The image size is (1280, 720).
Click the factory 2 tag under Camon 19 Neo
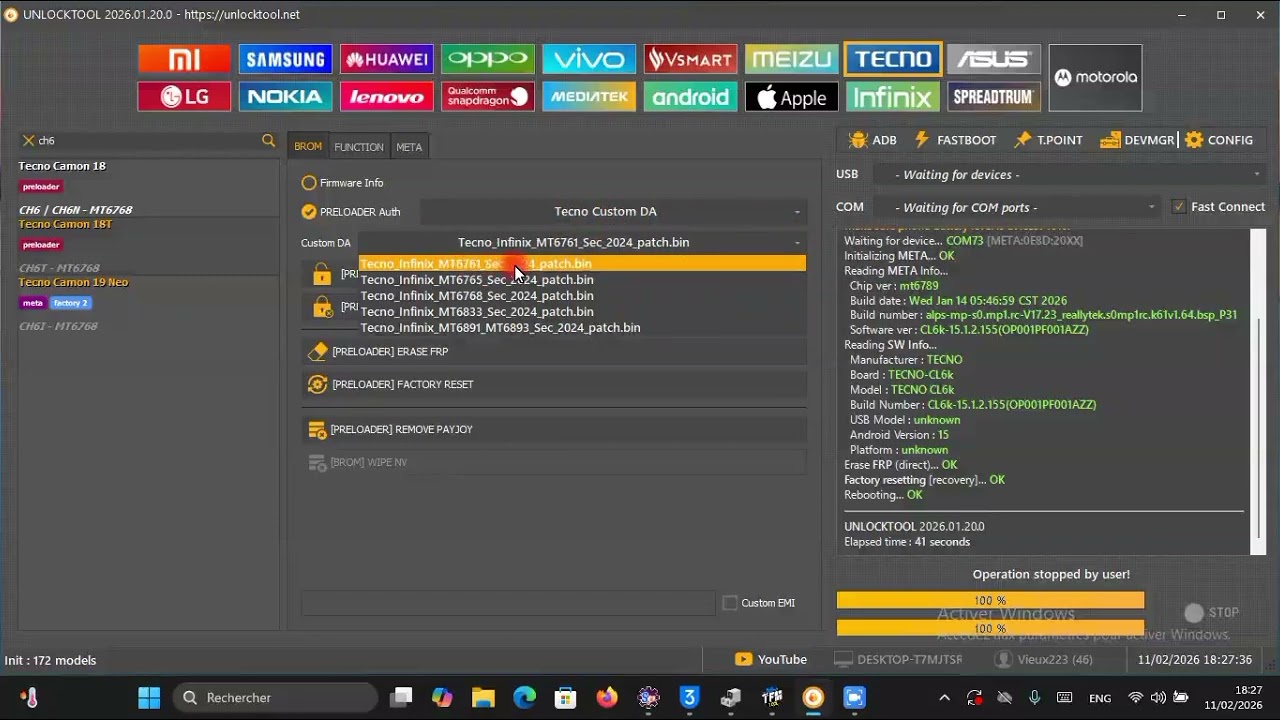tap(70, 303)
